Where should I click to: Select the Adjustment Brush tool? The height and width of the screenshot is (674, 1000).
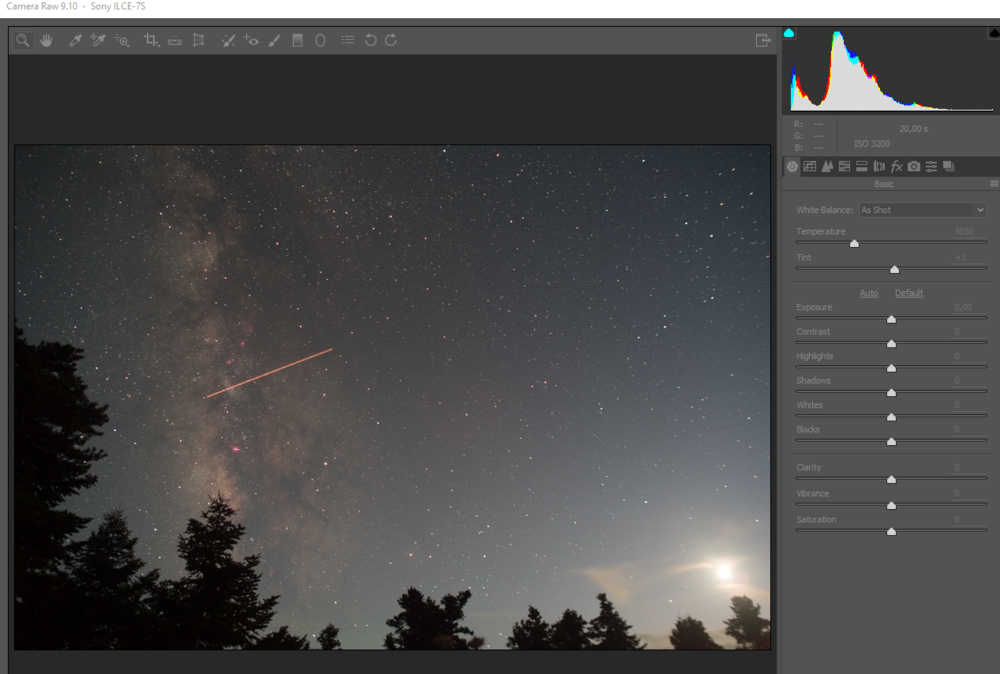[274, 40]
